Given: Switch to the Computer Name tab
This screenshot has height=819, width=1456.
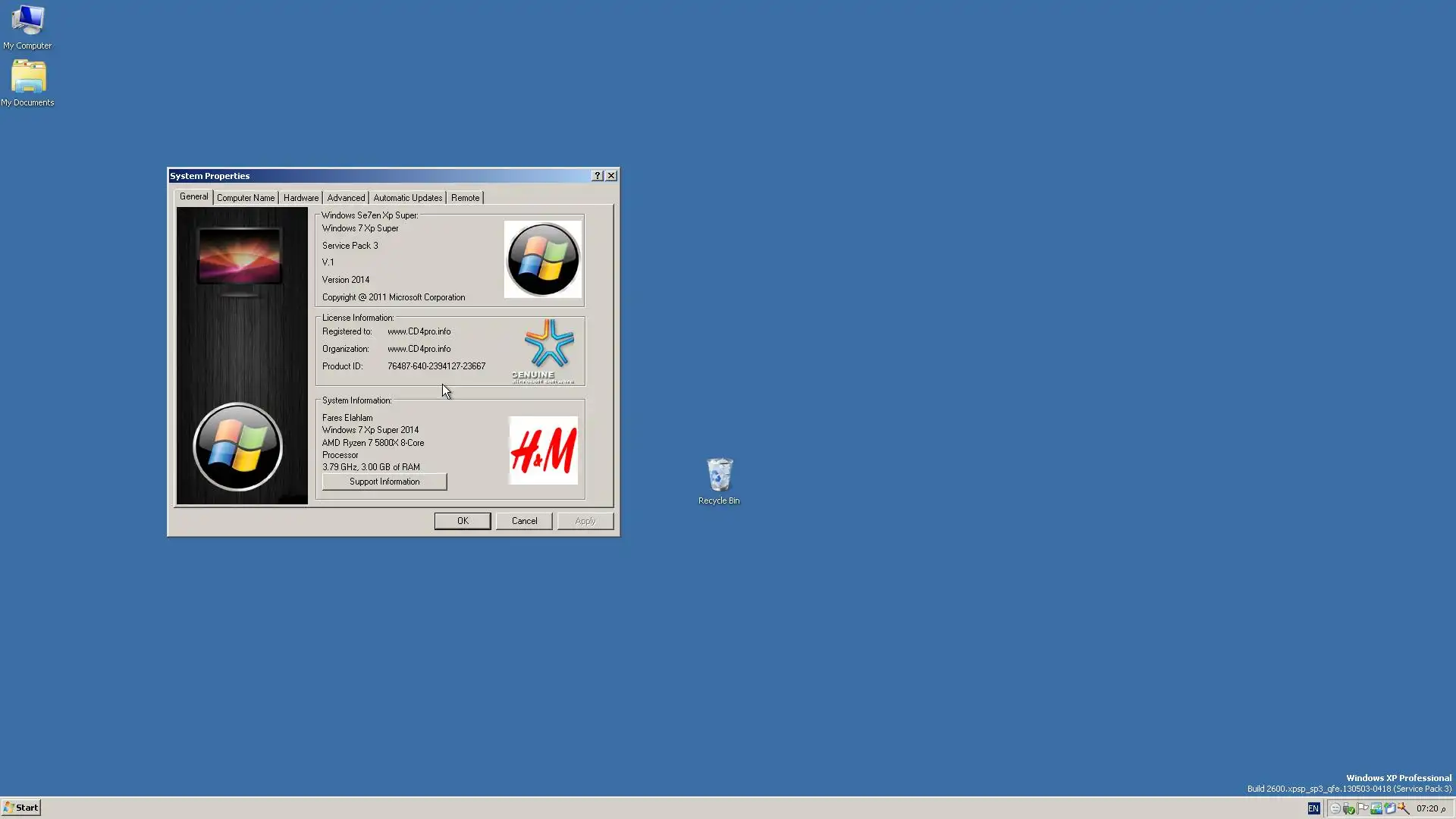Looking at the screenshot, I should pos(245,197).
